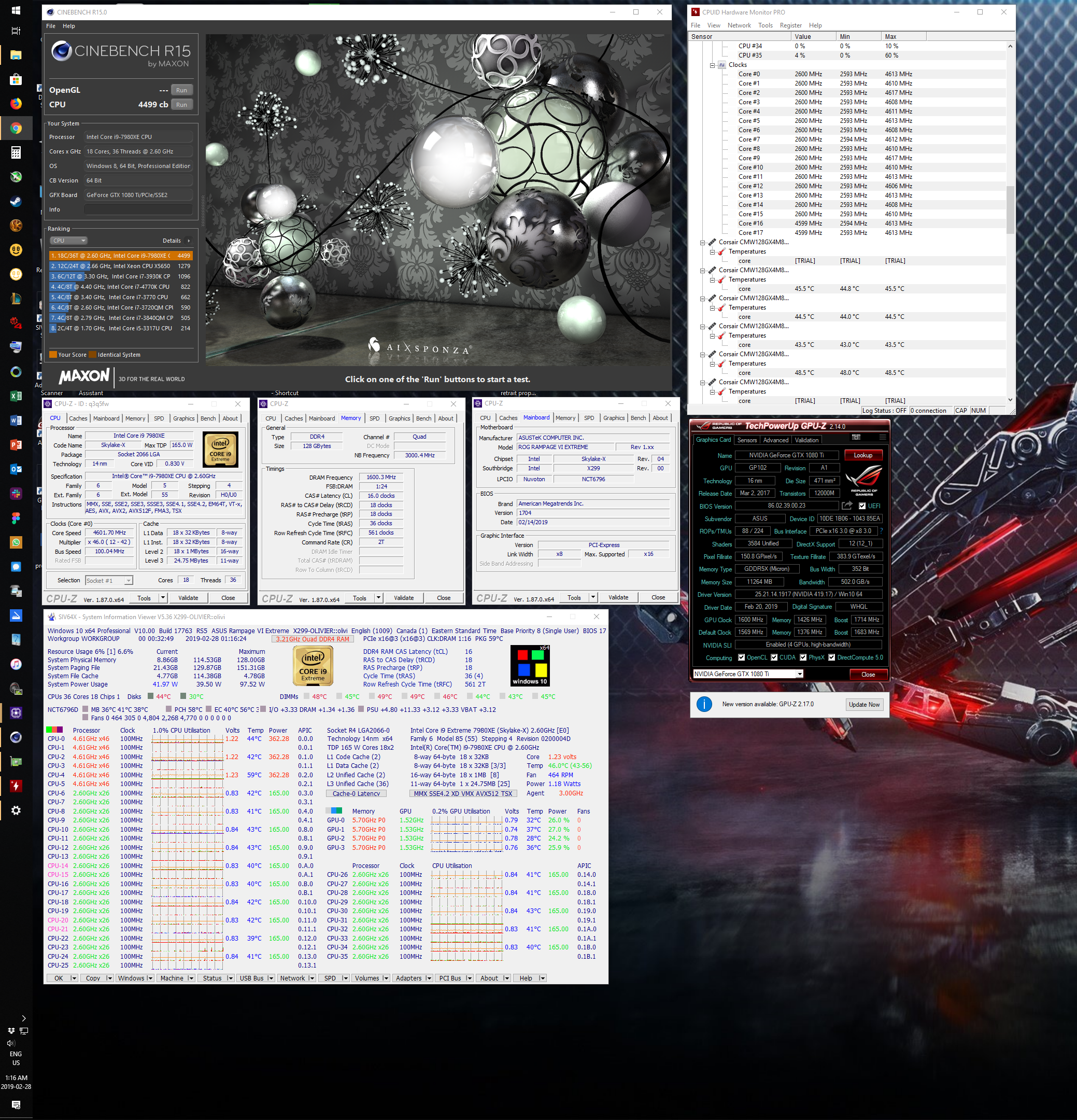Click Bus Interface question mark in GPU-Z
The width and height of the screenshot is (1077, 1120).
(x=881, y=531)
